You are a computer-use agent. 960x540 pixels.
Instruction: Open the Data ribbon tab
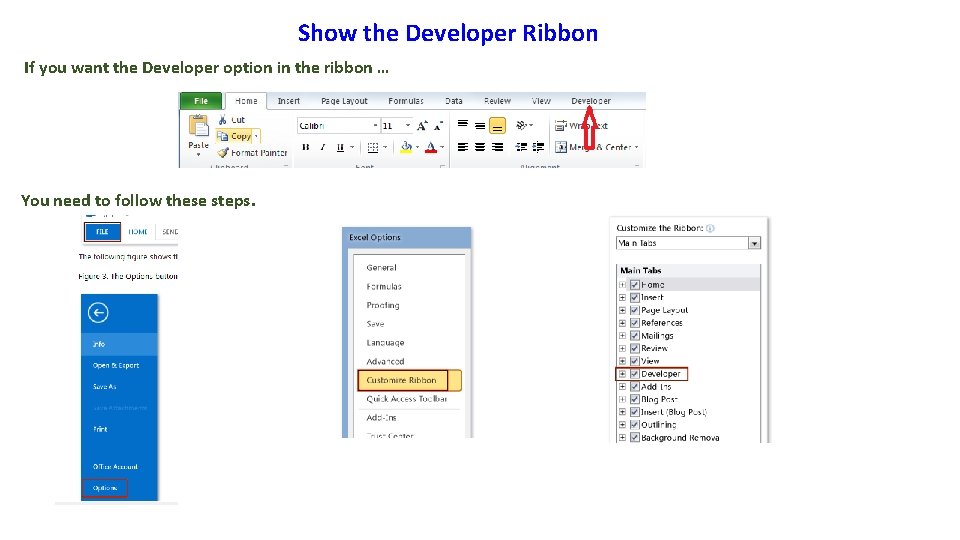pos(454,100)
